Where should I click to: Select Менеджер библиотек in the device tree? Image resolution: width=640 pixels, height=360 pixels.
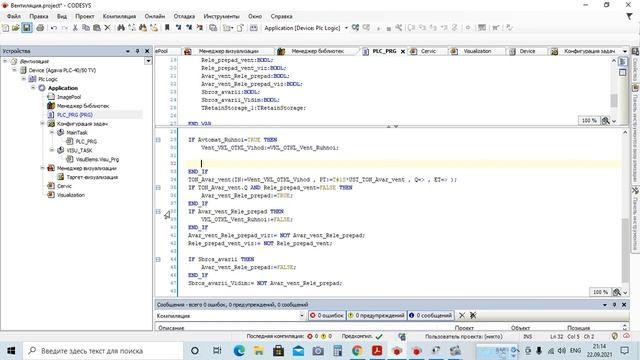tap(83, 106)
